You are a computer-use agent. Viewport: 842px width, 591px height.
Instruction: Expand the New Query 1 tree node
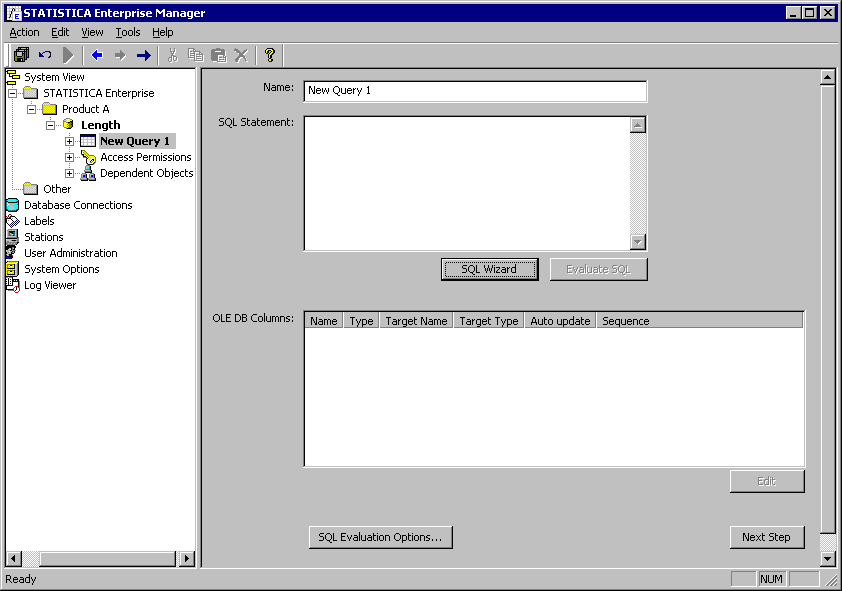[69, 141]
